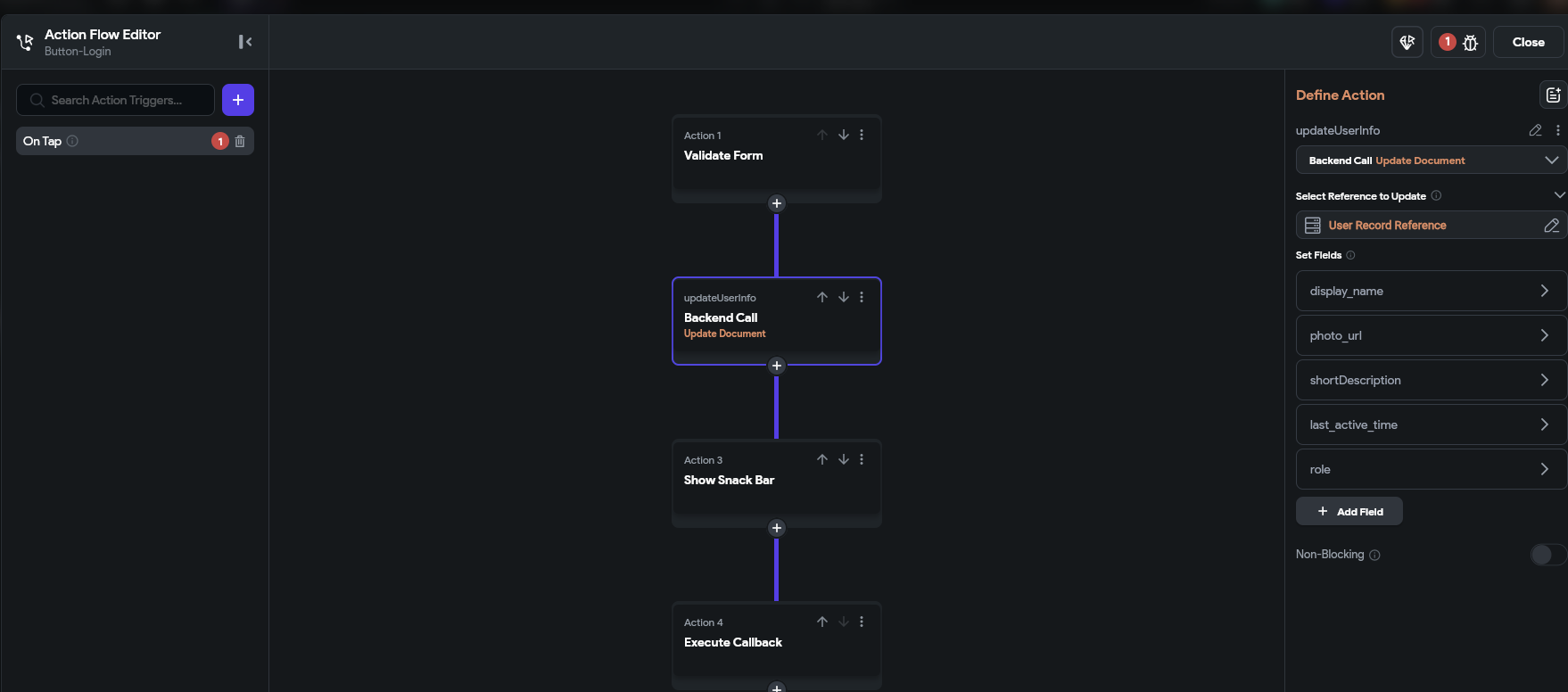Select the Validate Form action card
1568x692 pixels.
tap(777, 159)
